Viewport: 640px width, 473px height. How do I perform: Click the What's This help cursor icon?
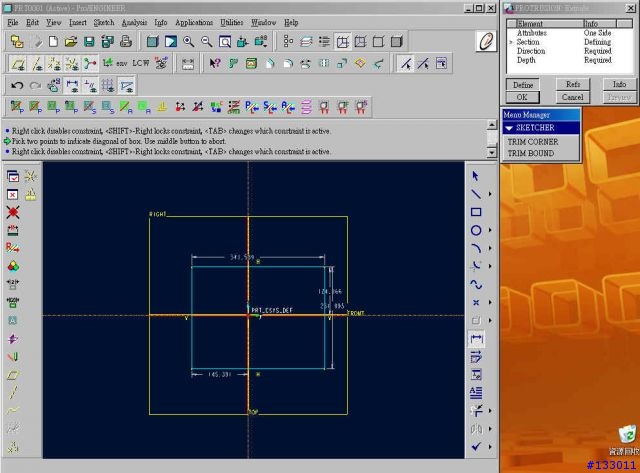[x=215, y=63]
